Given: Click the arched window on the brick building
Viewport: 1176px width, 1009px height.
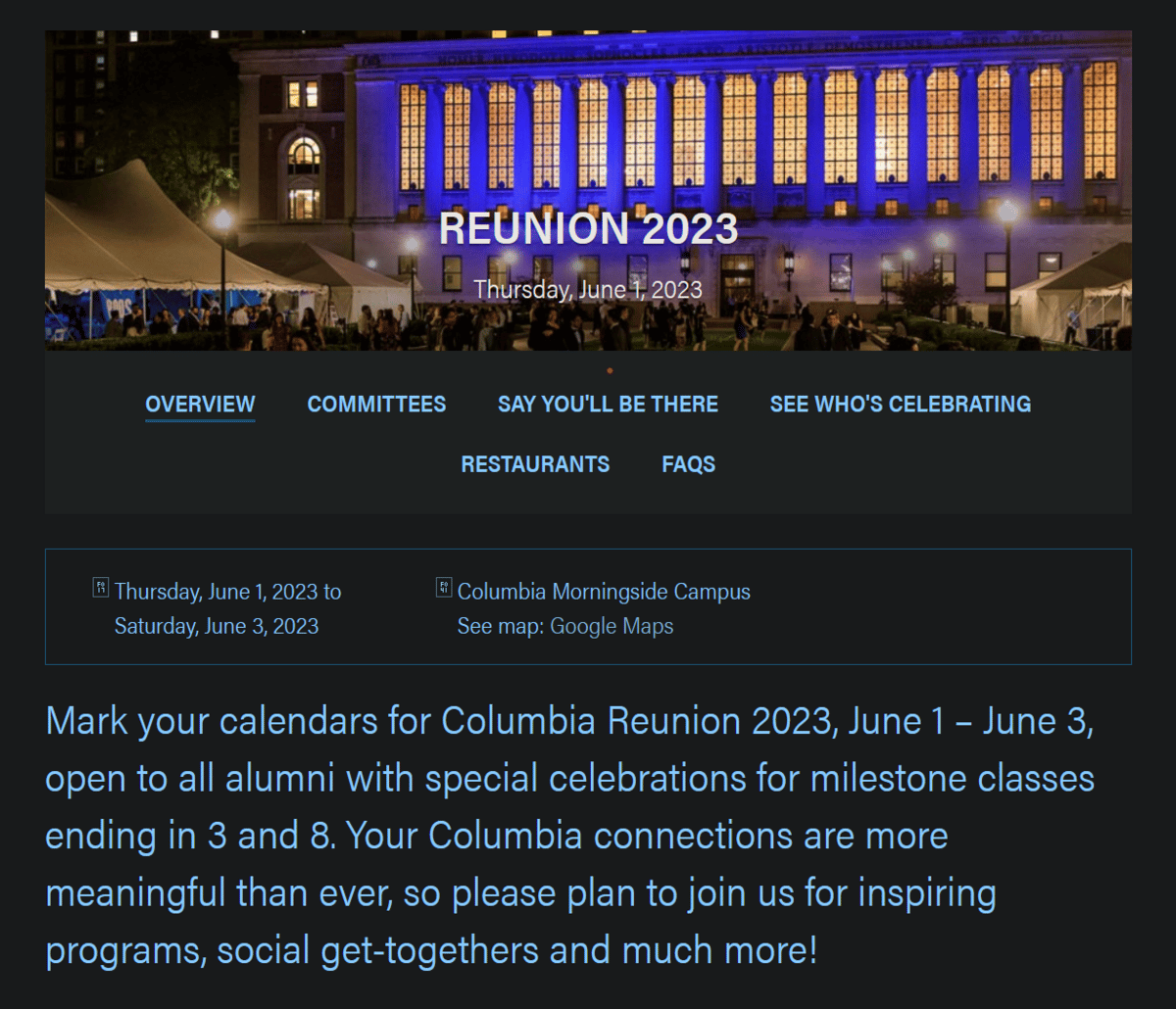Looking at the screenshot, I should click(x=304, y=176).
